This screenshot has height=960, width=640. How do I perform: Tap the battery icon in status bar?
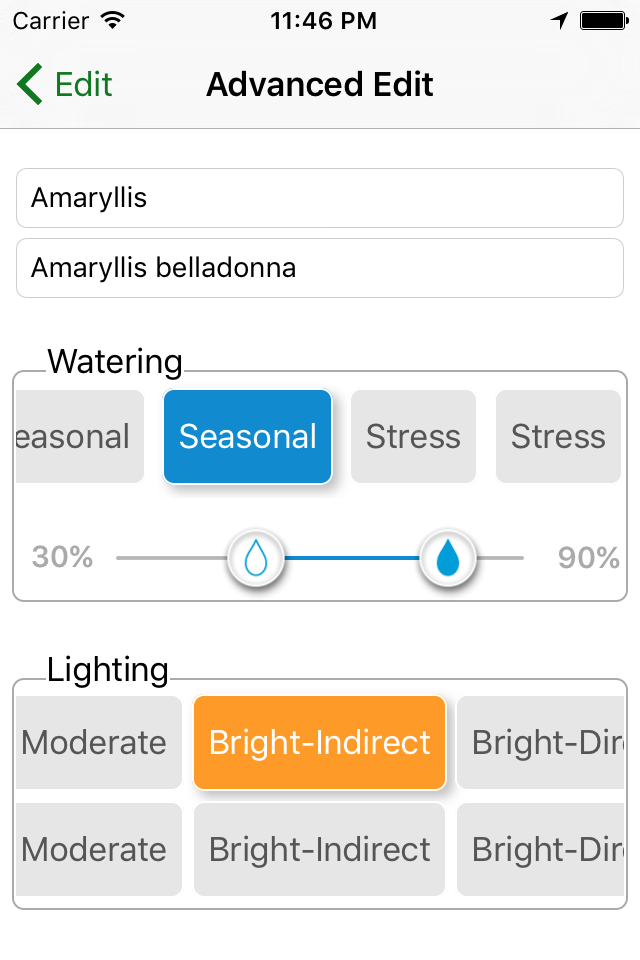[604, 21]
